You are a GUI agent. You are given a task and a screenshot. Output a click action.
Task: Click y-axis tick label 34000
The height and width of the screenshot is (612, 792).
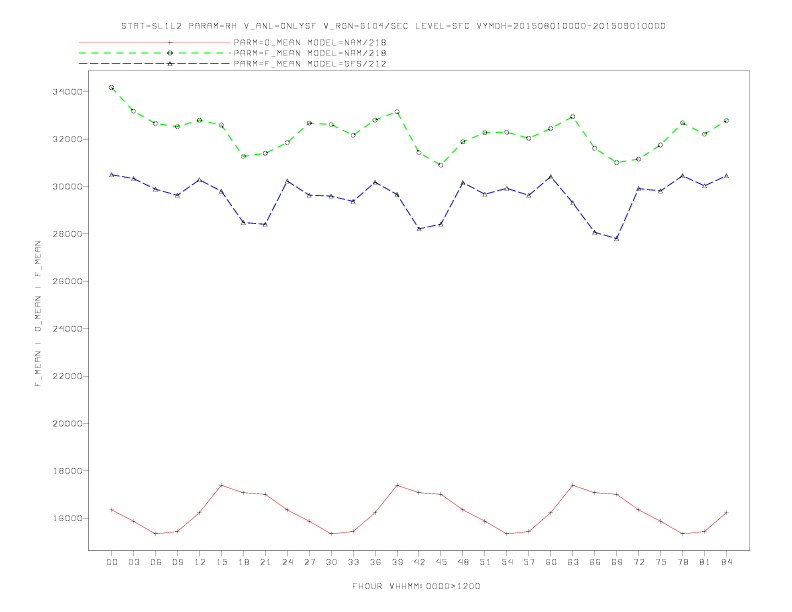pyautogui.click(x=67, y=92)
